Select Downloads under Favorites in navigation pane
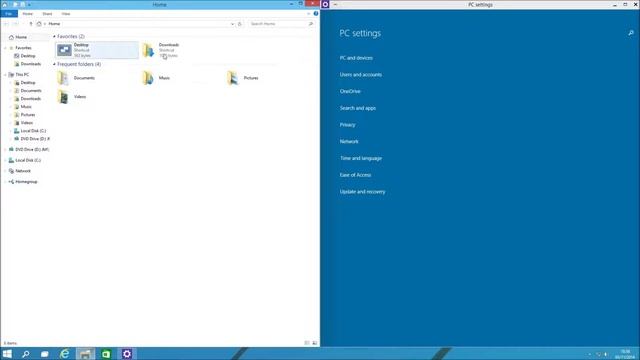Screen dimensions: 640x360 pos(31,64)
